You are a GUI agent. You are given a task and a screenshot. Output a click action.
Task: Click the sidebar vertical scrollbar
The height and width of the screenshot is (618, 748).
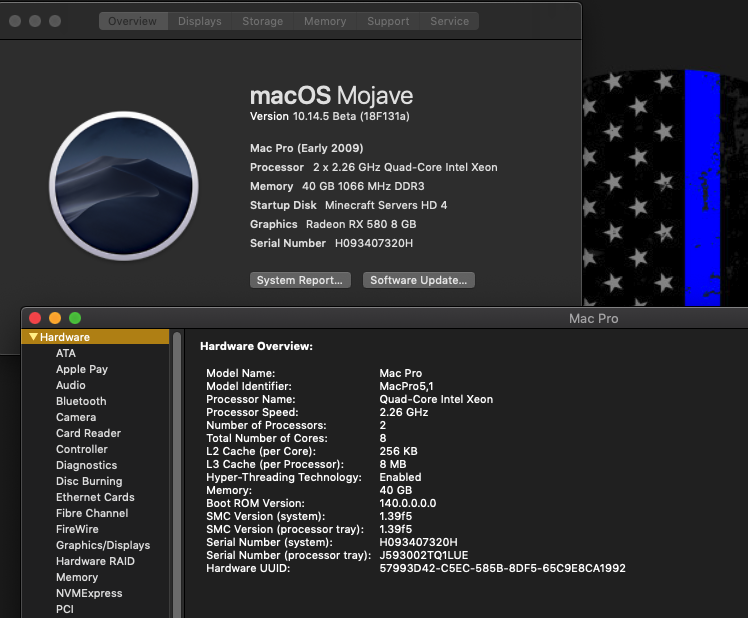click(x=177, y=475)
